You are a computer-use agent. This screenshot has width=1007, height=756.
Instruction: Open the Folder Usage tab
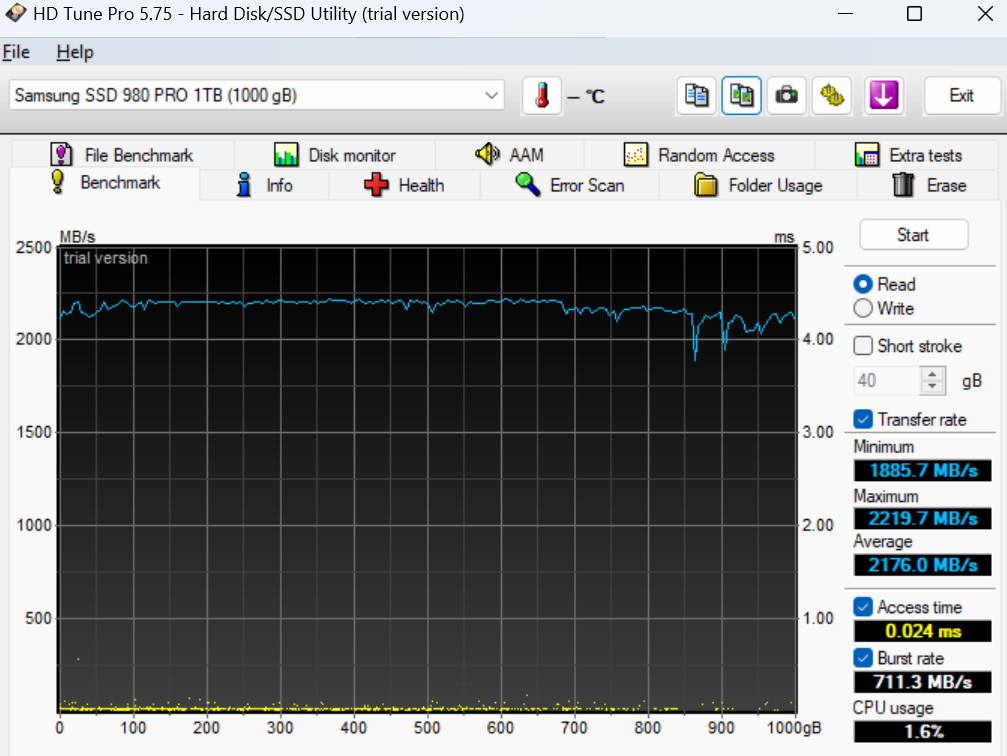pos(758,185)
